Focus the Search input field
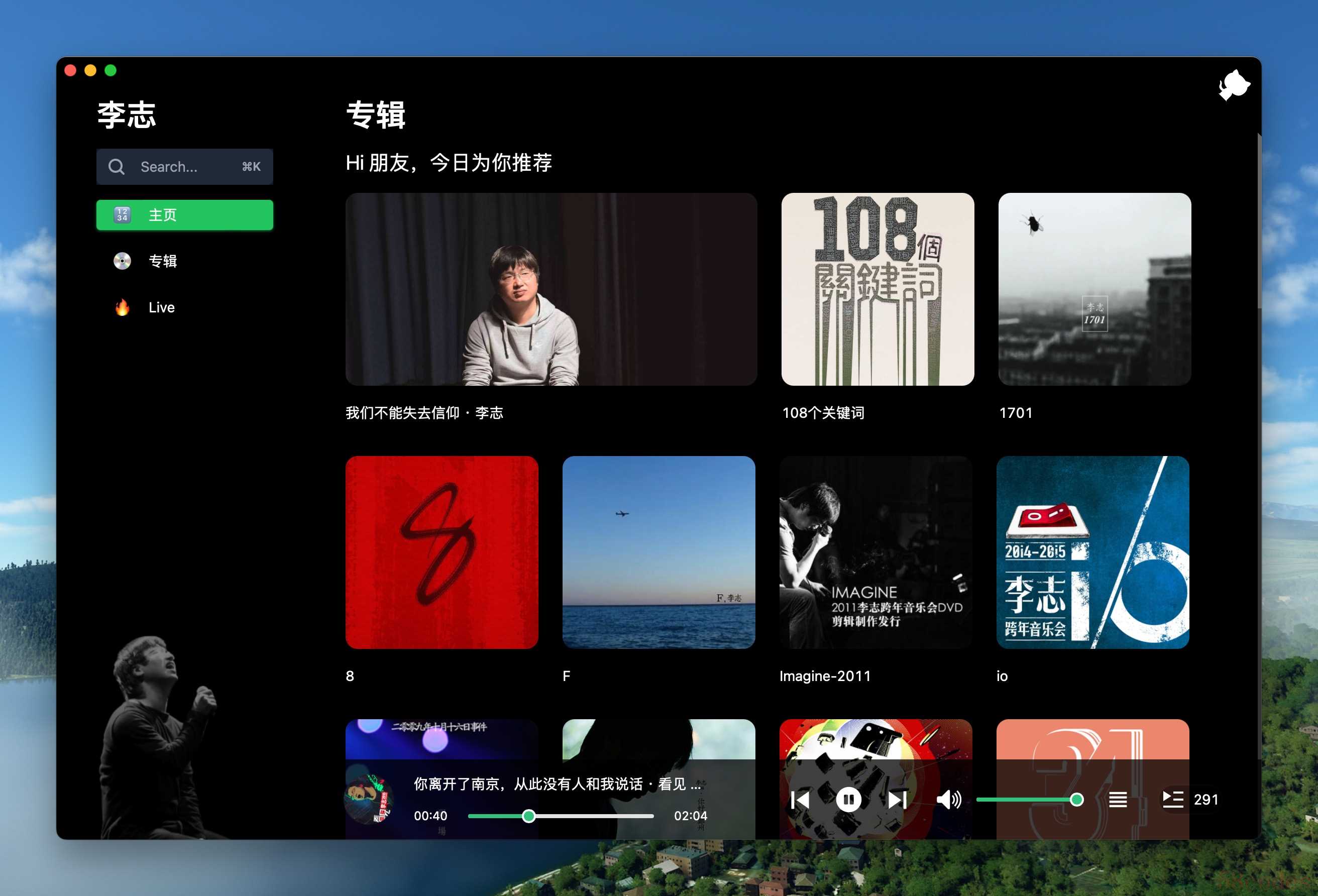Screen dimensions: 1318x896 [x=187, y=167]
